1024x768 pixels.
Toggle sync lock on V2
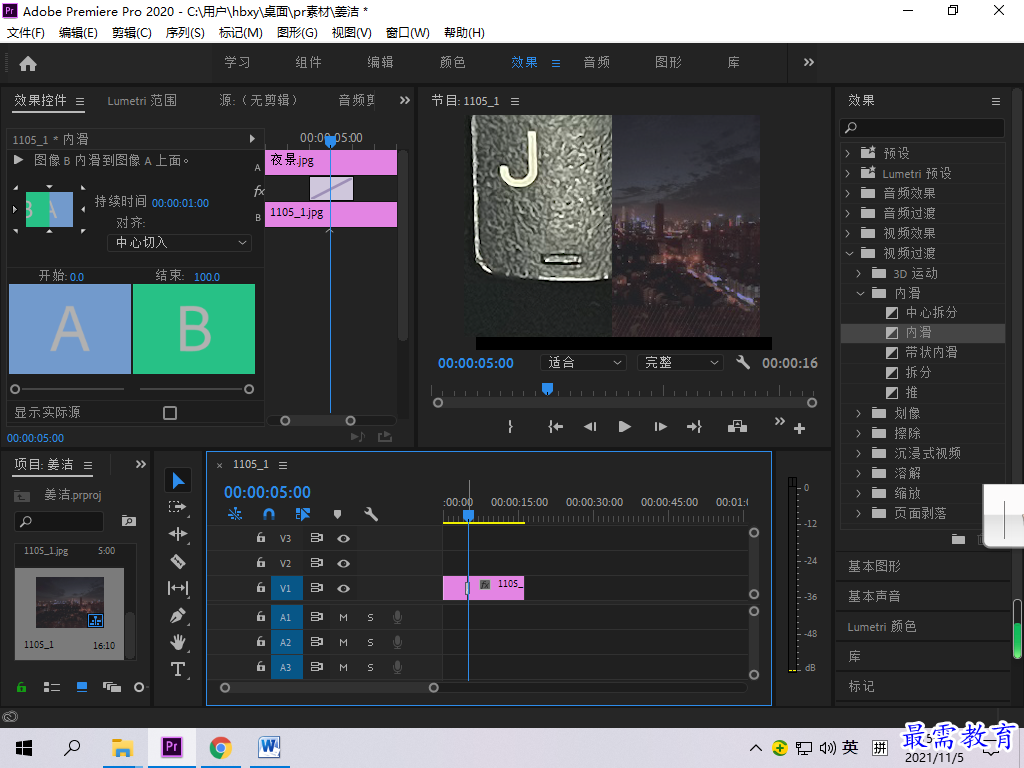coord(317,563)
